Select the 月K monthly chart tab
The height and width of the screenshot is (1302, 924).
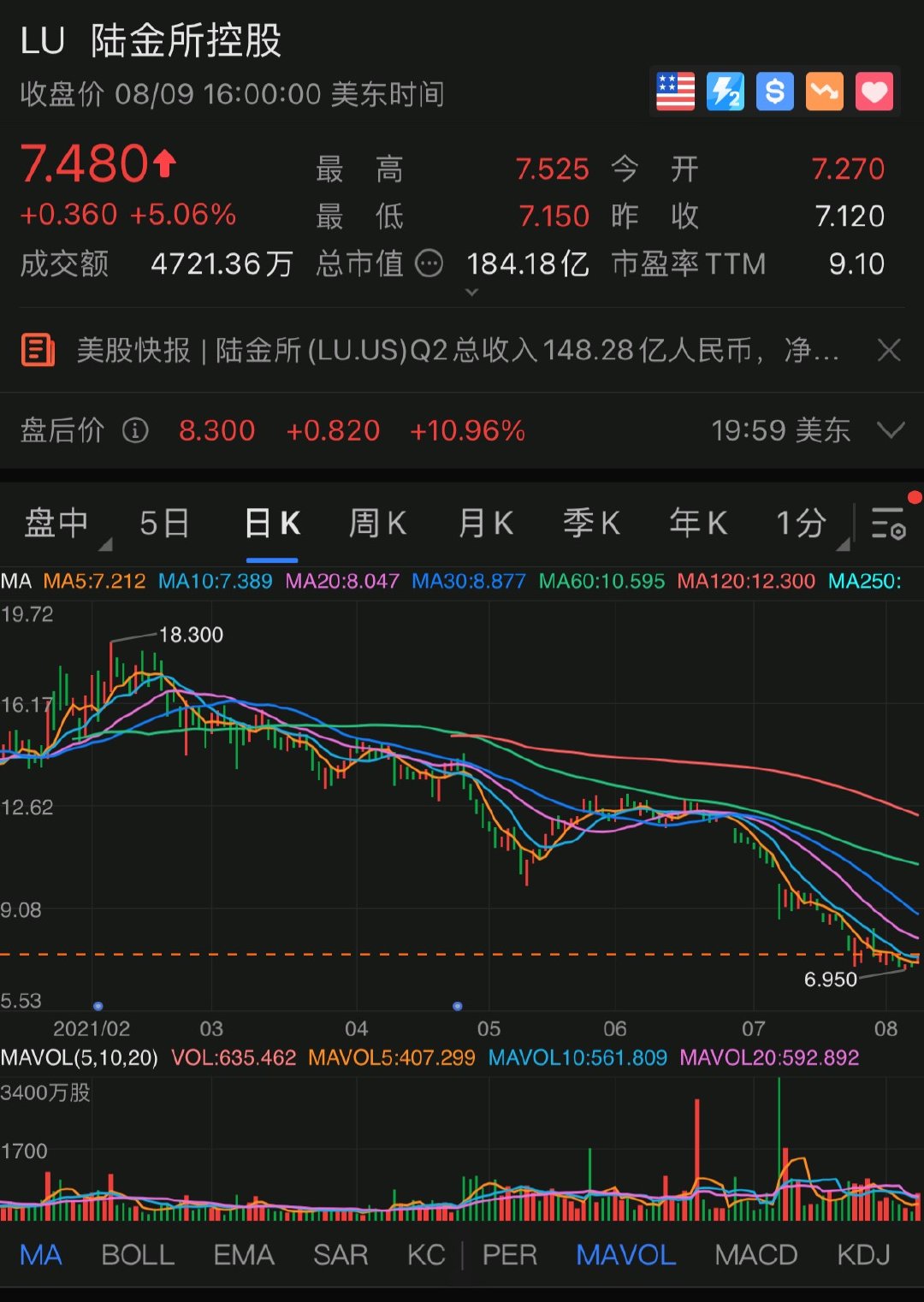485,523
